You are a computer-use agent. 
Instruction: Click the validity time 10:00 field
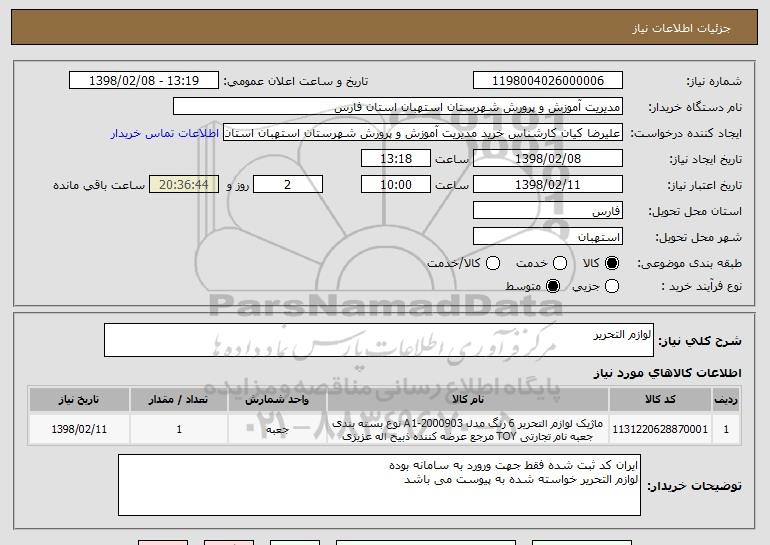[x=396, y=185]
